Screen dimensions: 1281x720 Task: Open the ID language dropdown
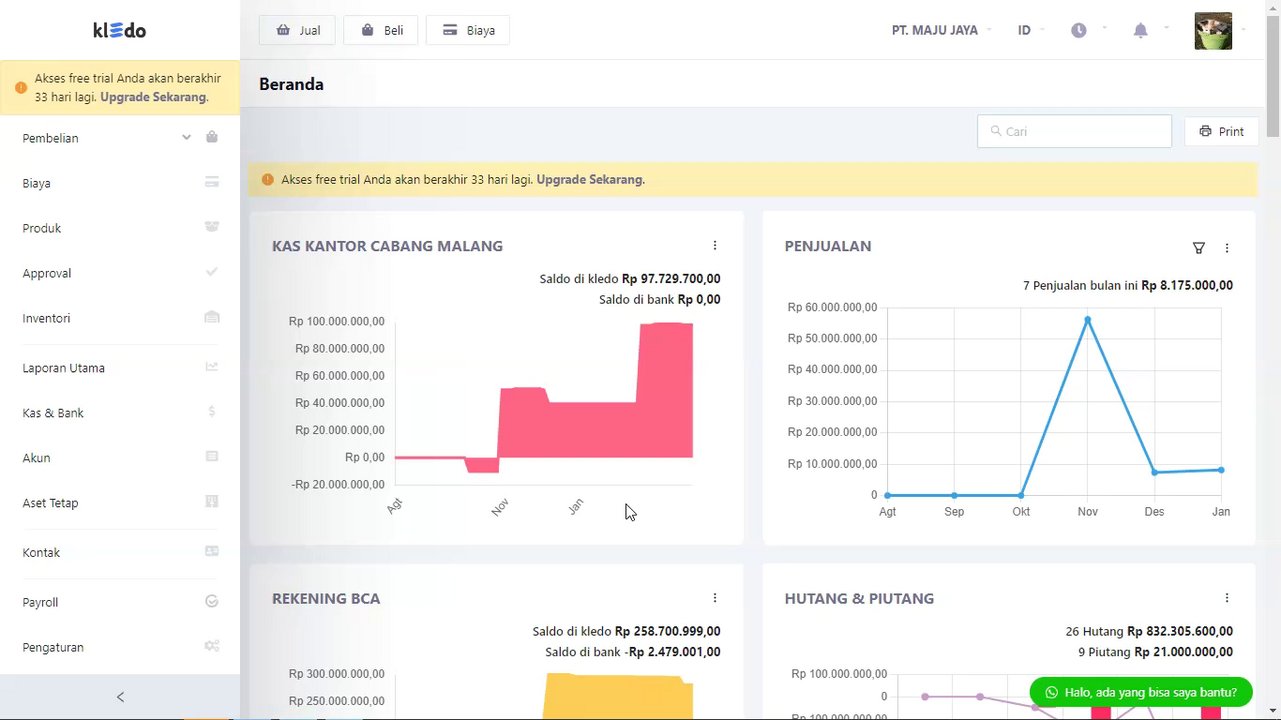[x=1025, y=31]
